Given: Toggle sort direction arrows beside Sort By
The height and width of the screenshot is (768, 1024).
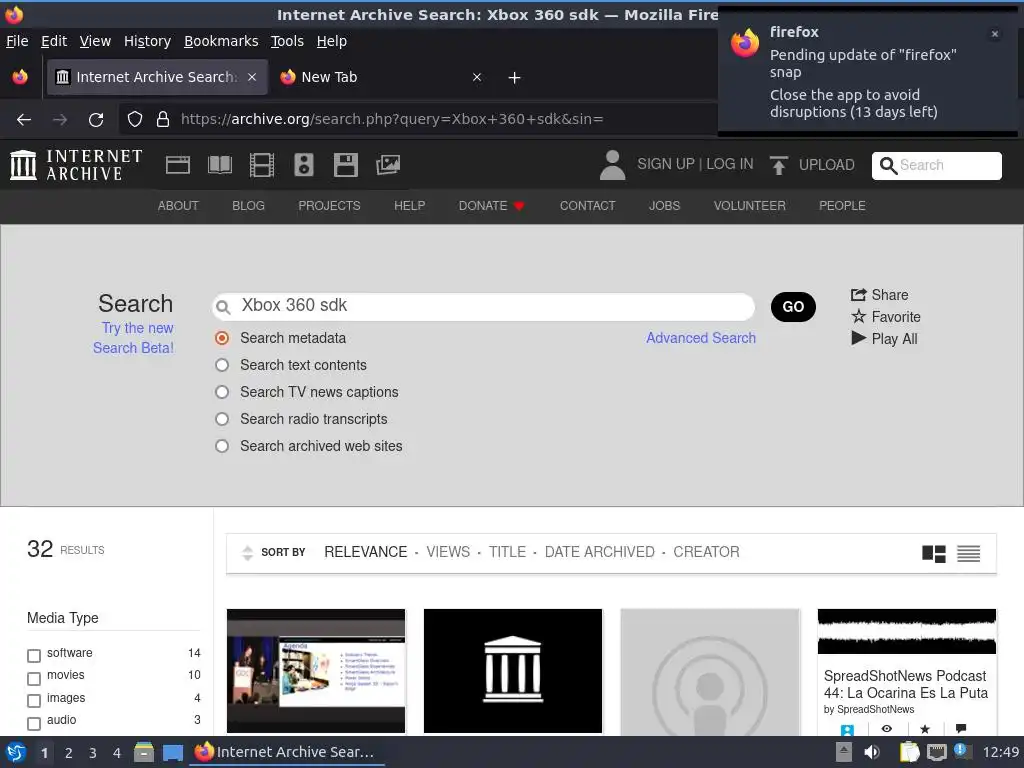Looking at the screenshot, I should 248,552.
